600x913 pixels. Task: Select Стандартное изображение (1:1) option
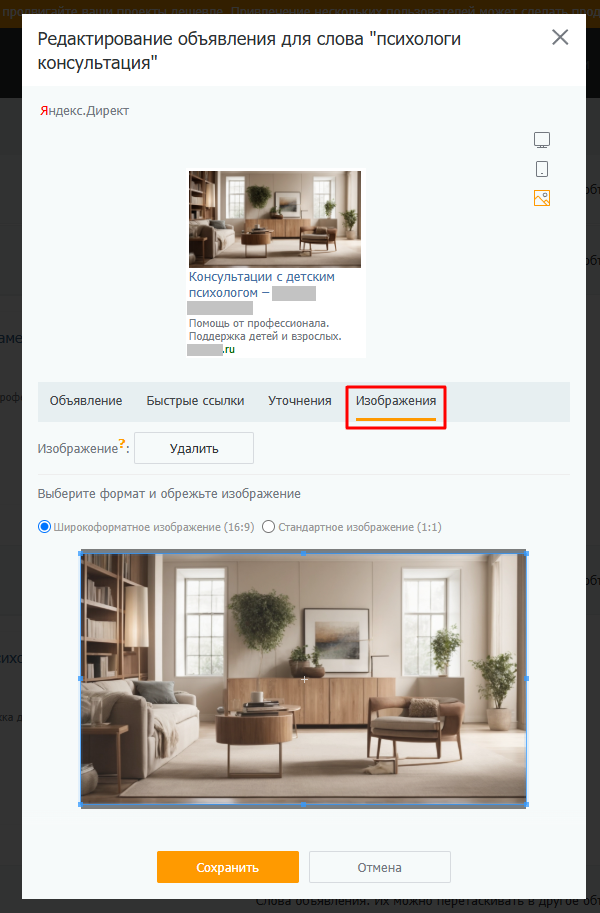[x=268, y=527]
